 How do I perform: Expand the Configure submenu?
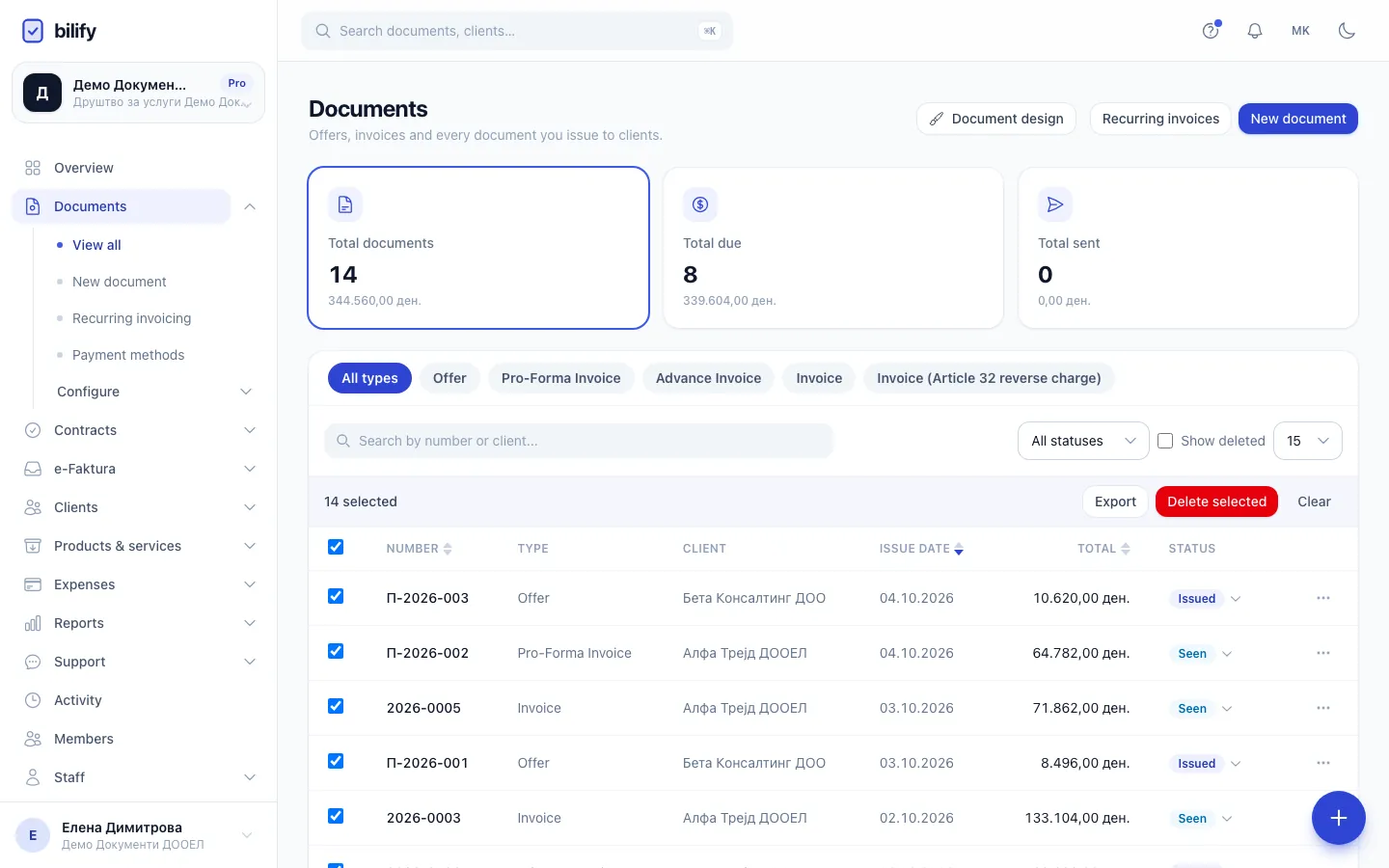154,392
